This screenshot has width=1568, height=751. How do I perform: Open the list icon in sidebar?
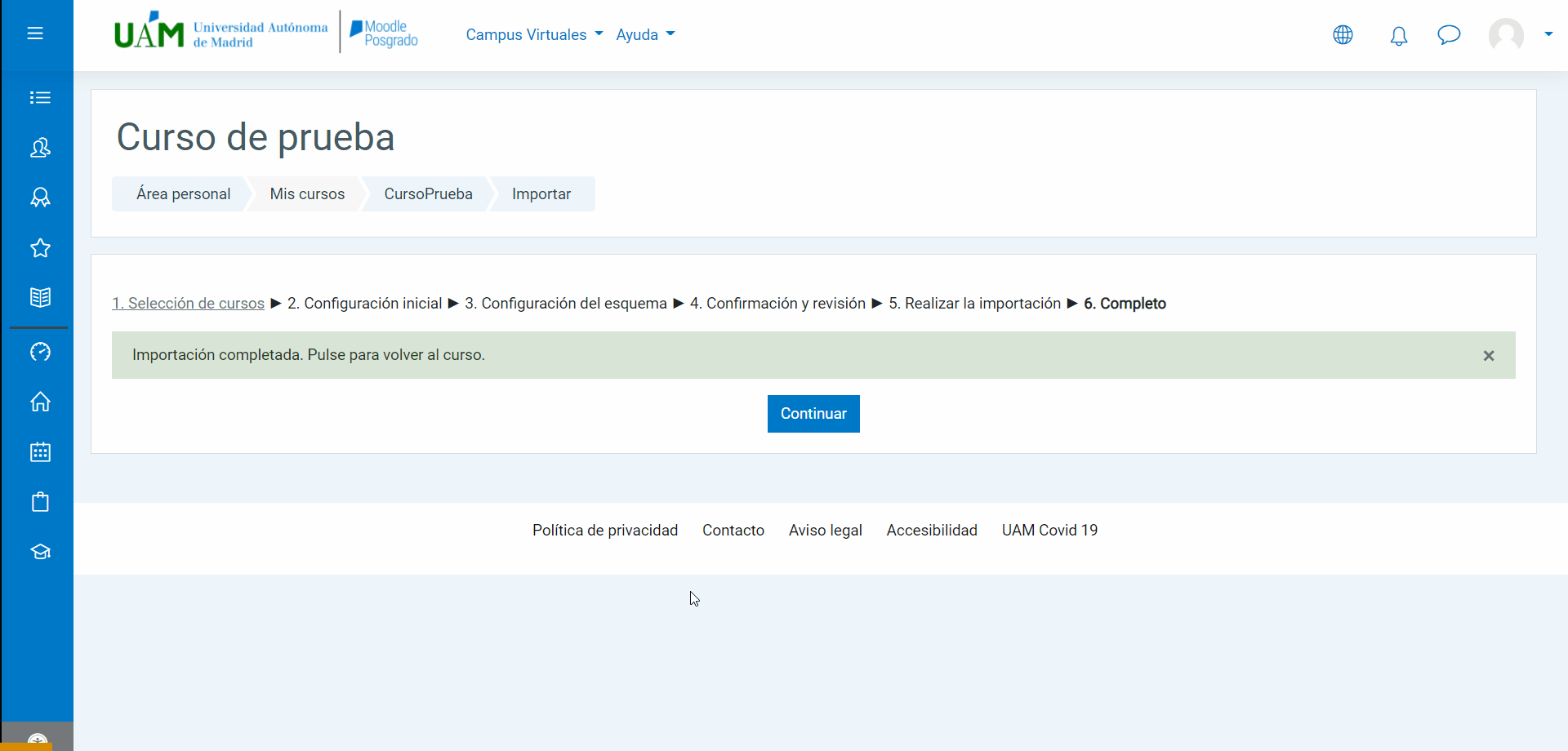[40, 98]
